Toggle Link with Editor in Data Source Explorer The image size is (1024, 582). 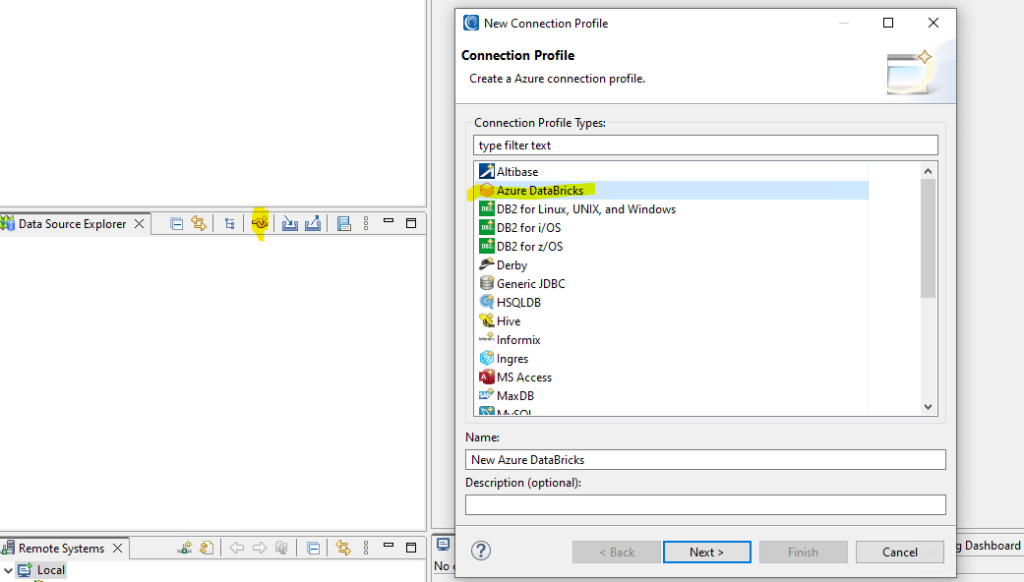(x=198, y=224)
